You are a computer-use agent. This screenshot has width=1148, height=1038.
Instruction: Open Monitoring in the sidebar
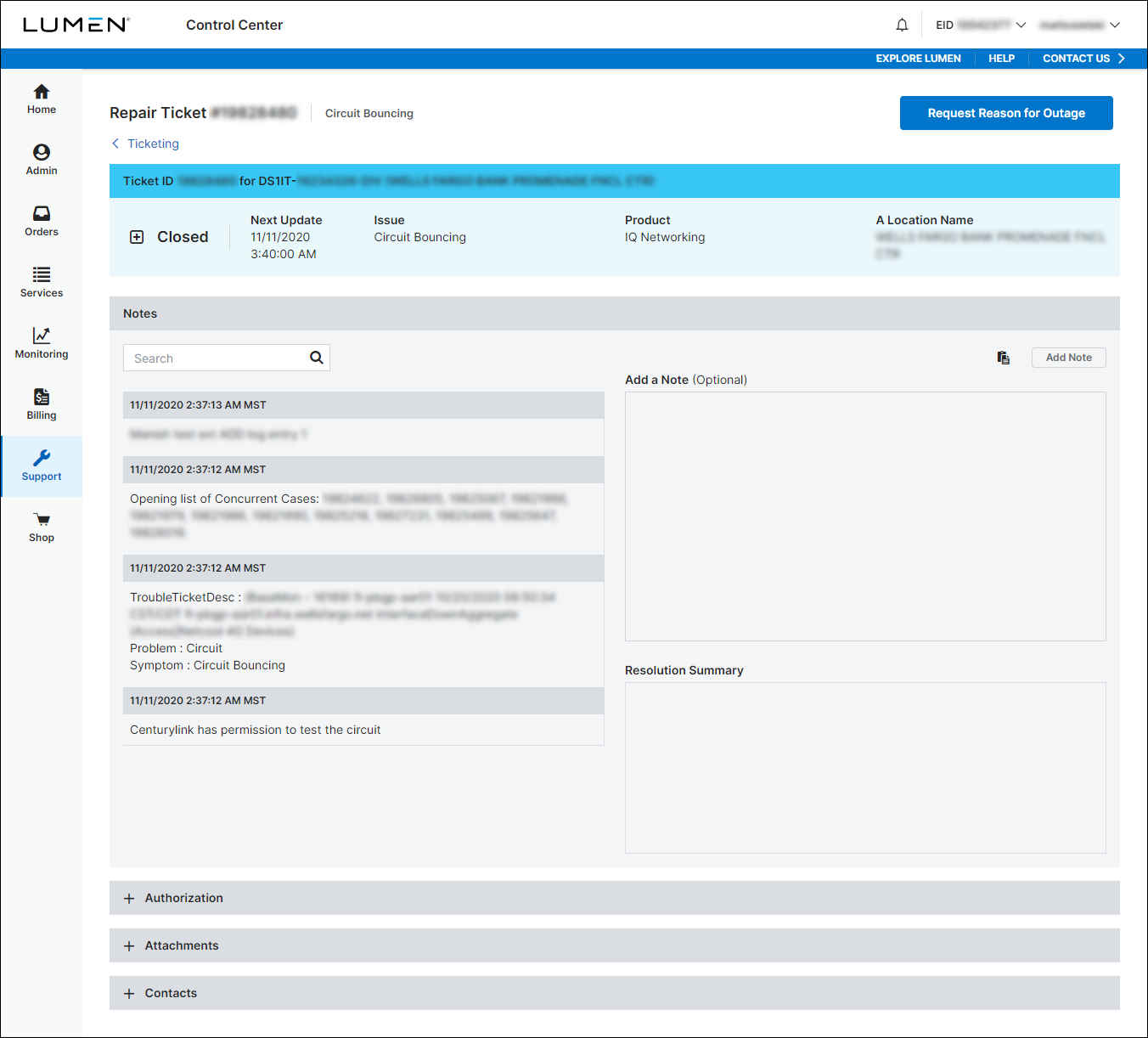[41, 344]
